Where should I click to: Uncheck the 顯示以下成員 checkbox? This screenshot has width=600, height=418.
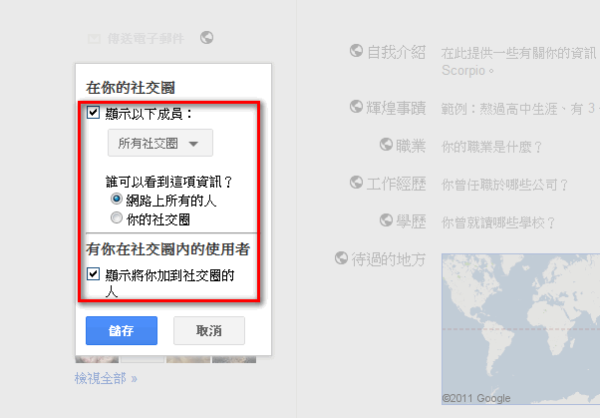(x=93, y=113)
